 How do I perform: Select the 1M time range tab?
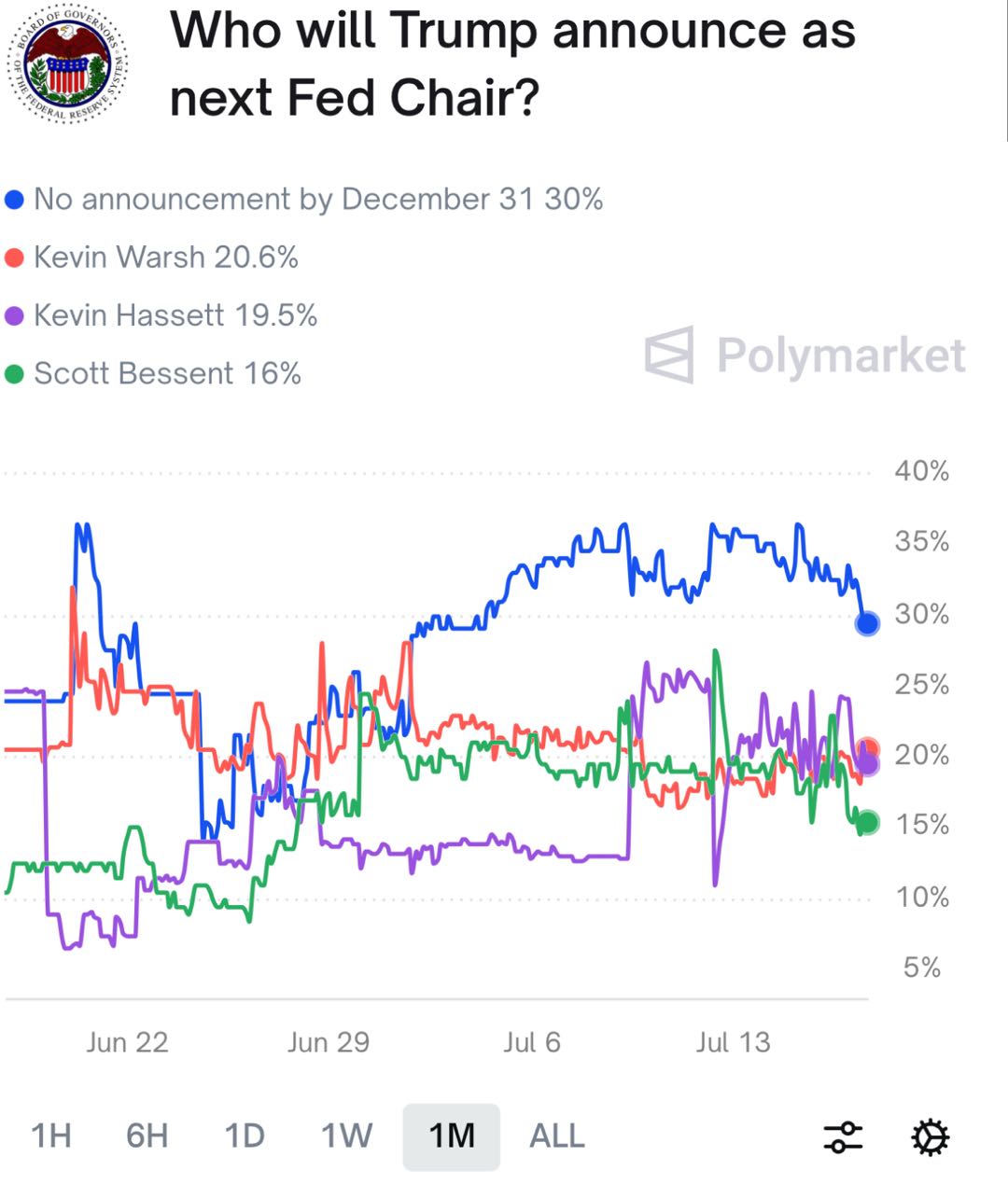[452, 1136]
